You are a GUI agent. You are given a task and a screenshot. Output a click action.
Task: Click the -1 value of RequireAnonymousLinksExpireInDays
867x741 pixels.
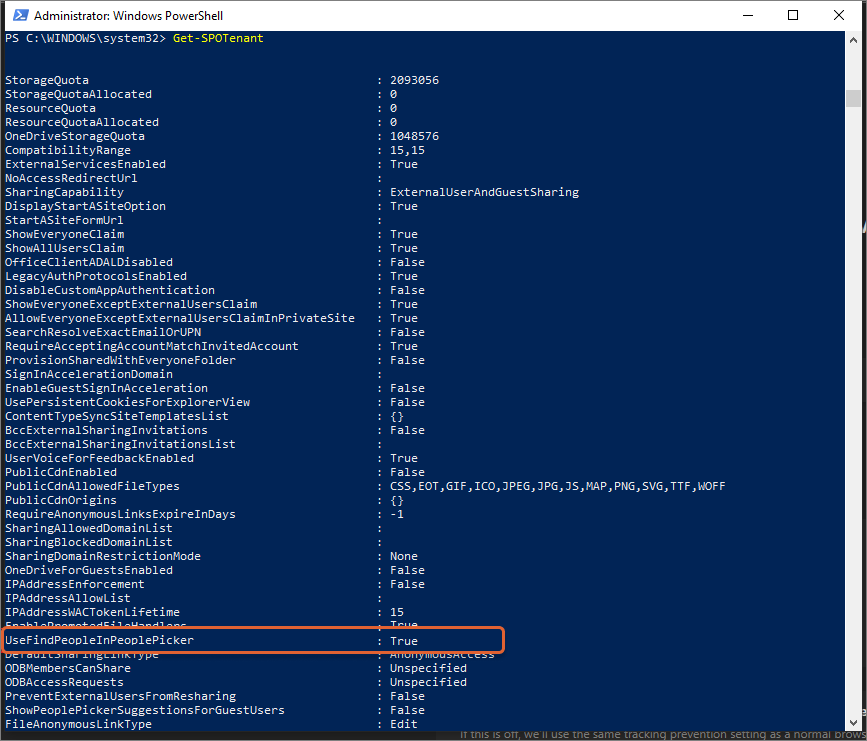click(397, 514)
